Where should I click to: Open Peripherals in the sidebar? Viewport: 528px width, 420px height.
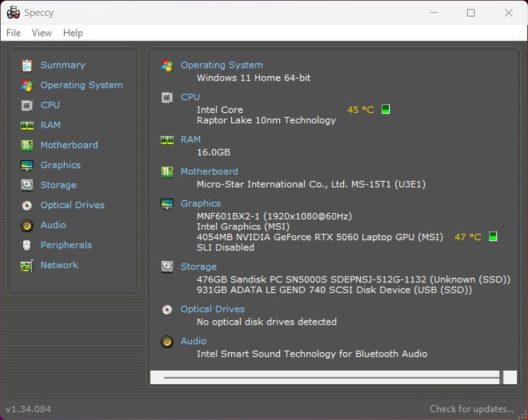(66, 245)
